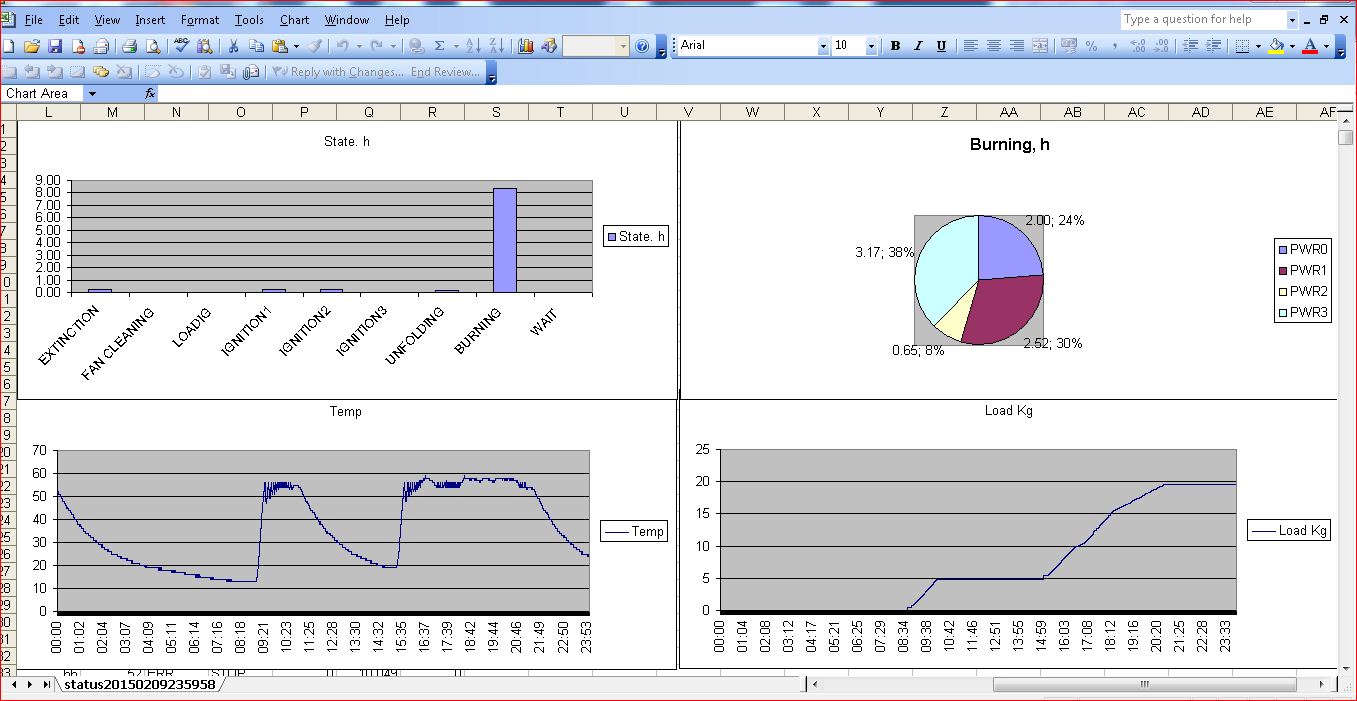Viewport: 1357px width, 701px height.
Task: Click the Save icon in the toolbar
Action: point(55,46)
